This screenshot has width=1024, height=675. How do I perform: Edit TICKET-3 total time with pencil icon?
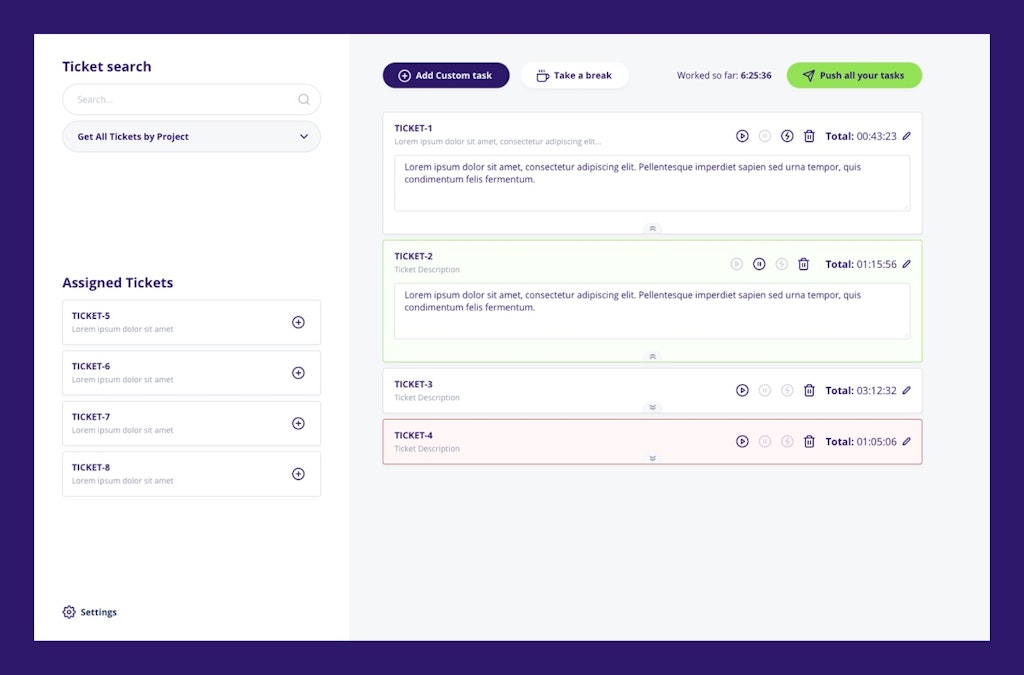(x=906, y=390)
